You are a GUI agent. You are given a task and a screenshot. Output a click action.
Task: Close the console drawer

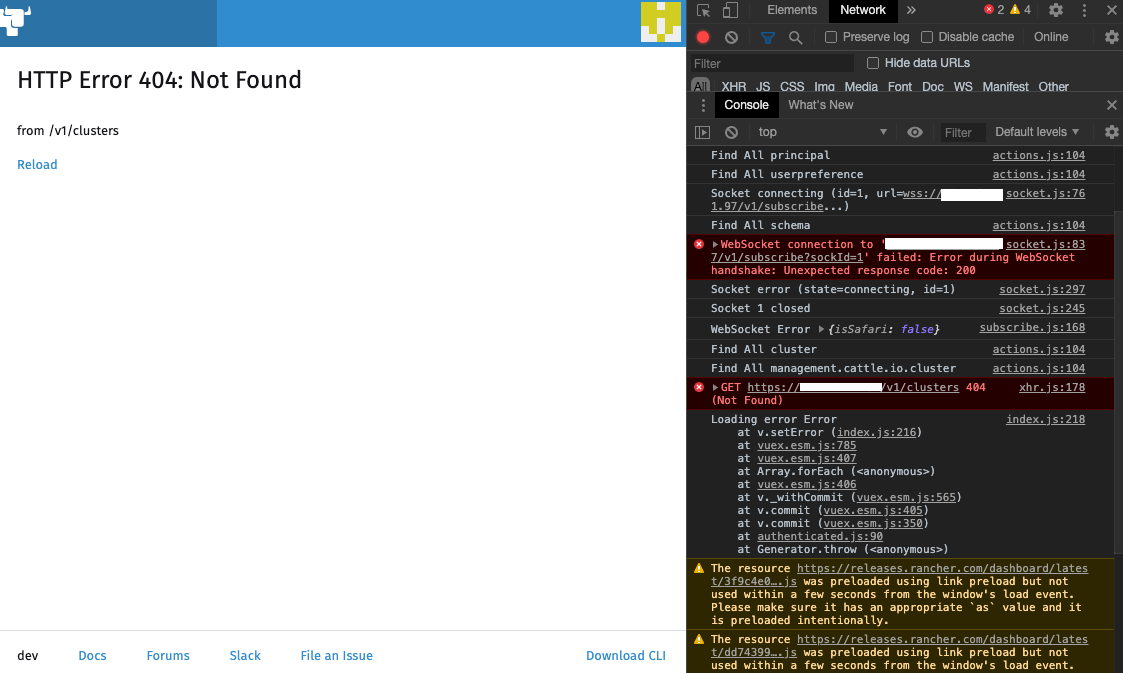tap(1112, 105)
